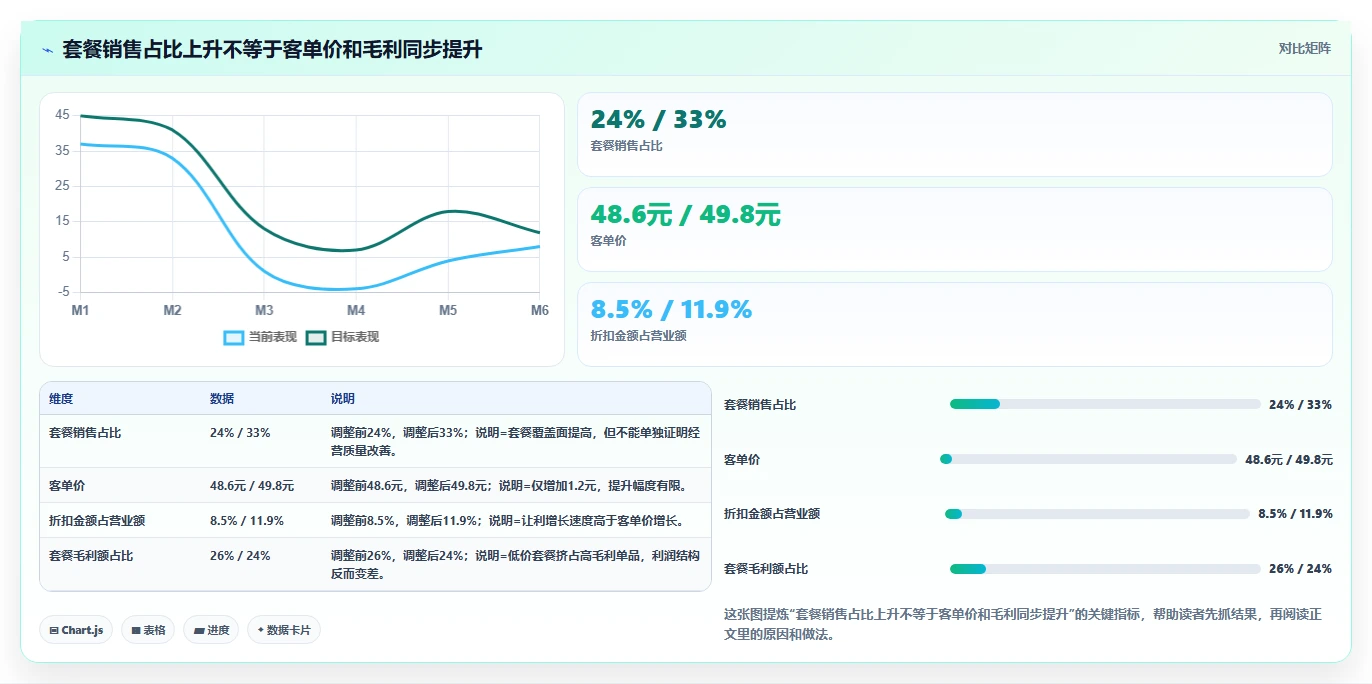This screenshot has height=684, width=1372.
Task: Click the explanation starting 调整前26%
Action: pos(515,564)
